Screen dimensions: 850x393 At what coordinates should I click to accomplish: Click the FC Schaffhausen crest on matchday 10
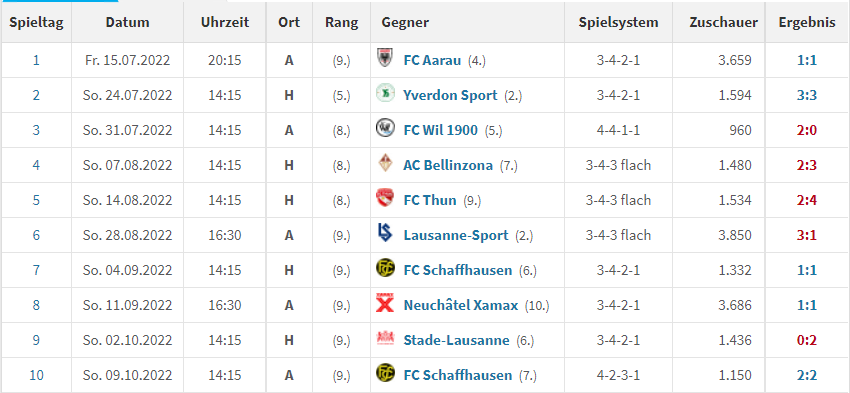pyautogui.click(x=384, y=374)
